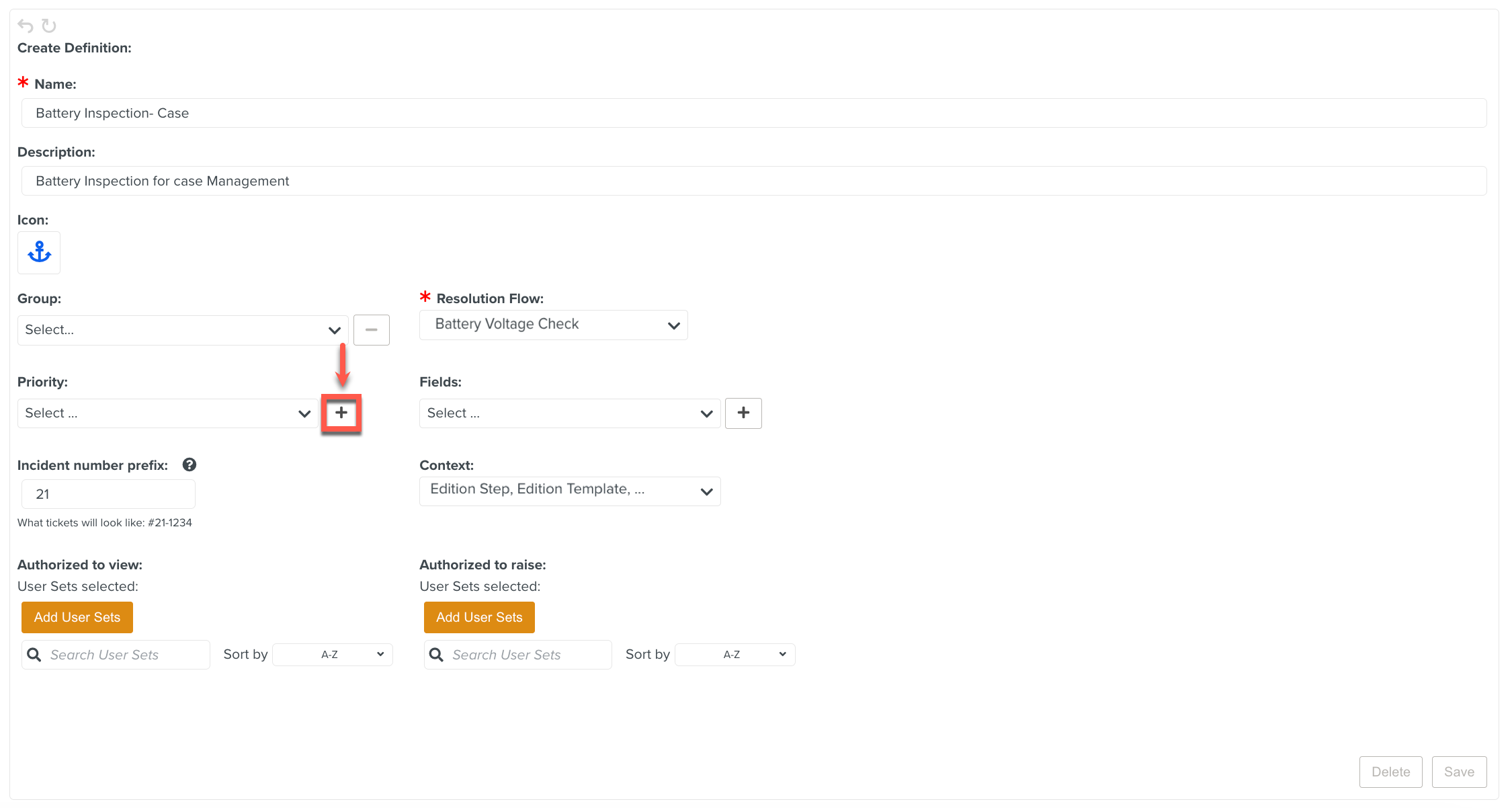Open the Fields select dropdown

pyautogui.click(x=570, y=413)
